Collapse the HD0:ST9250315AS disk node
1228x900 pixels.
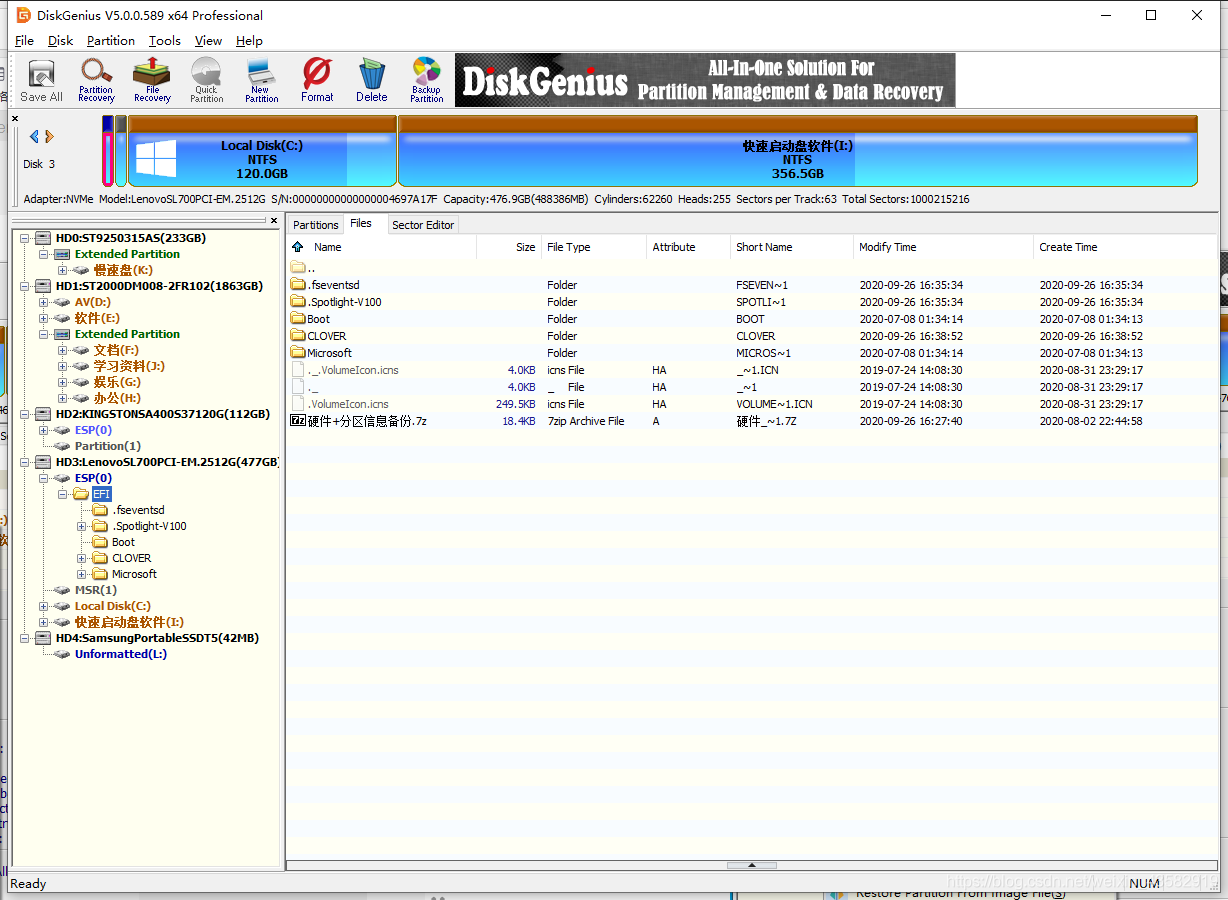(24, 238)
